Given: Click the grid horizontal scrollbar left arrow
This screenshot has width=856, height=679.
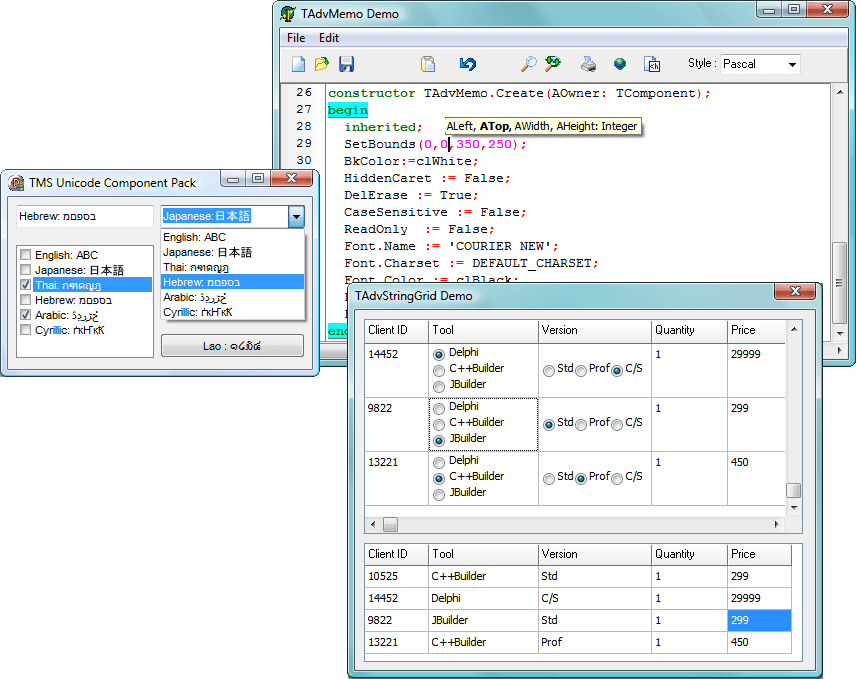Looking at the screenshot, I should (373, 525).
